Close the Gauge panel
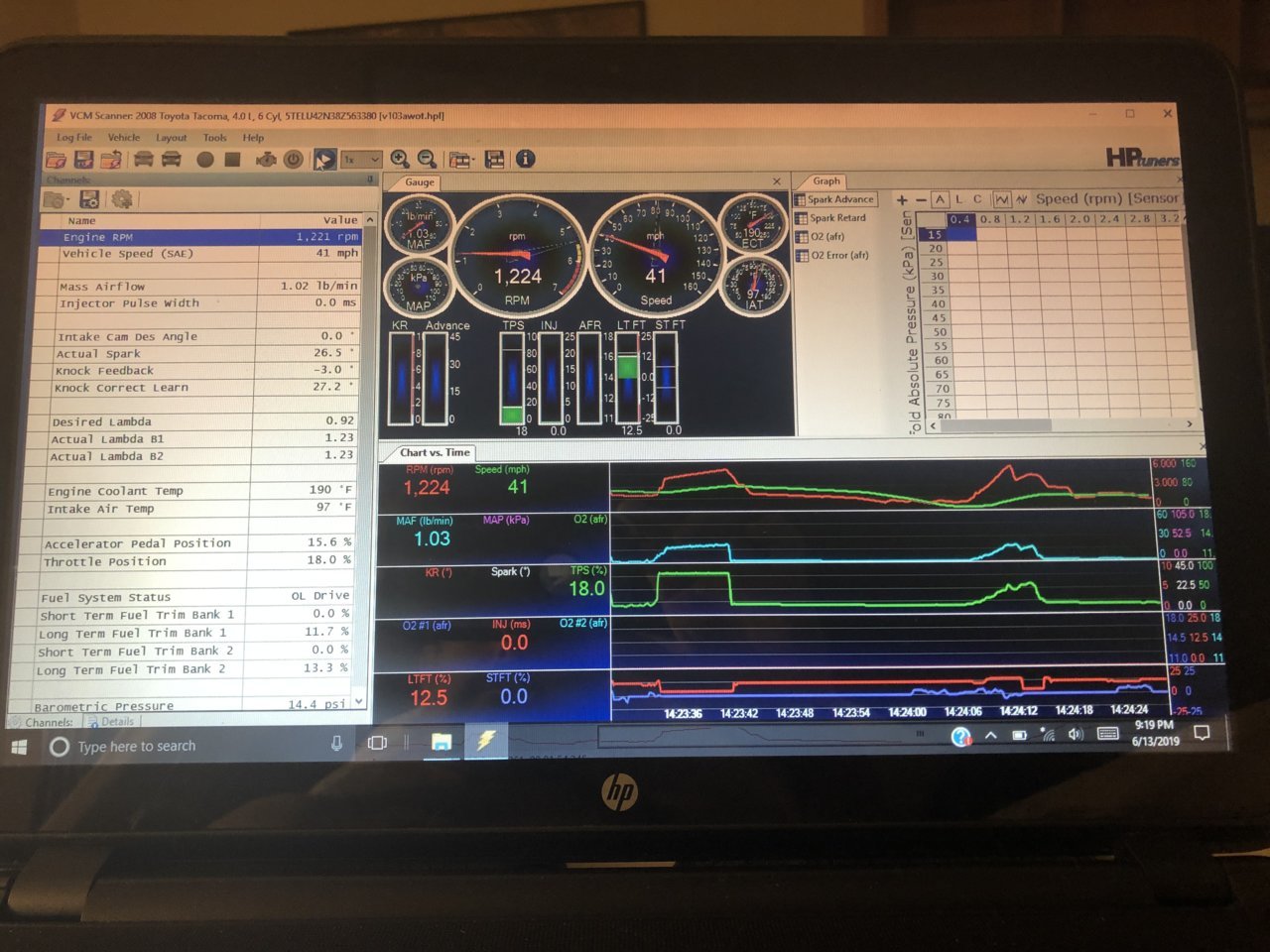Image resolution: width=1270 pixels, height=952 pixels. coord(777,181)
